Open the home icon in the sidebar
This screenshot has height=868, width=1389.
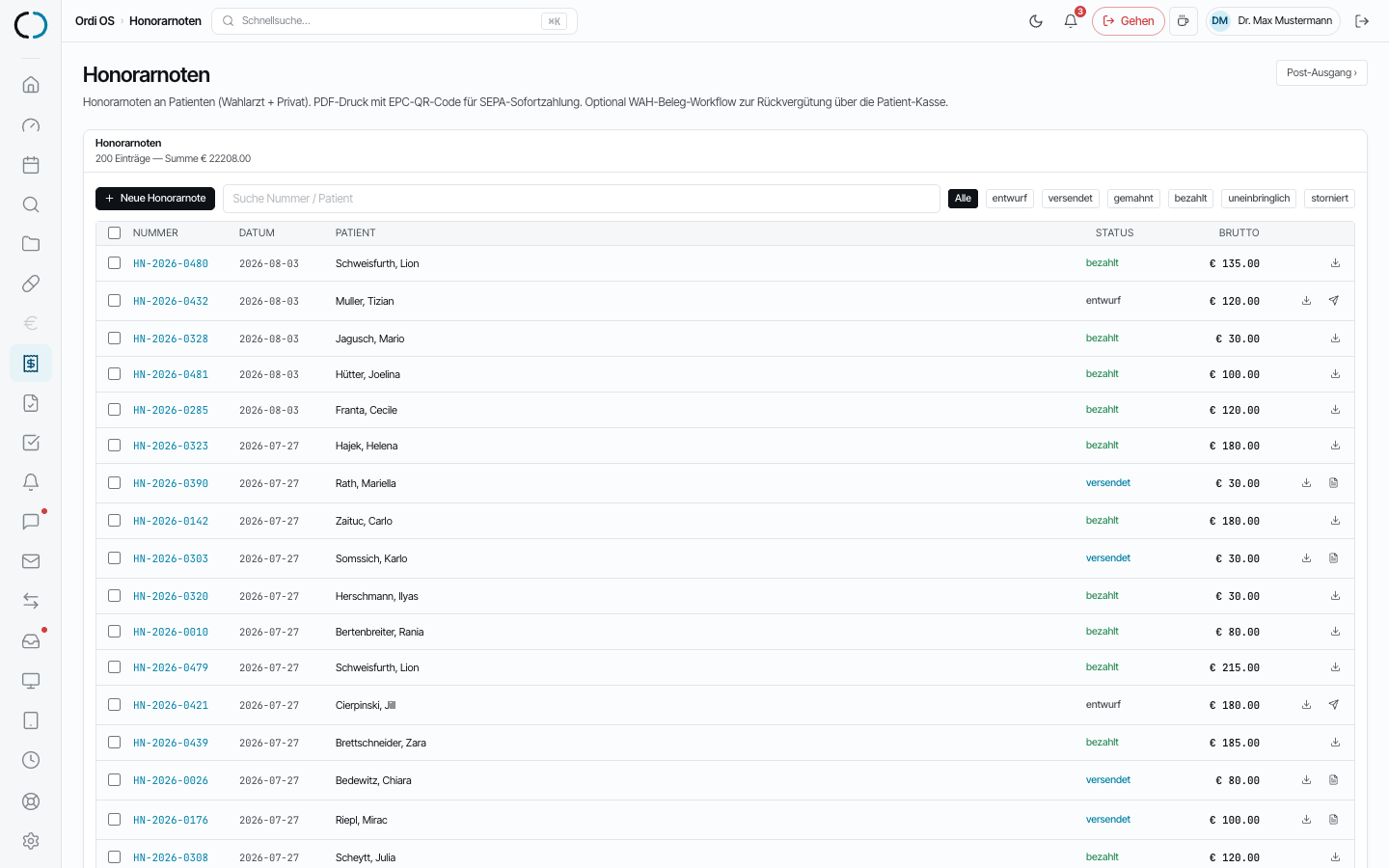(x=31, y=85)
